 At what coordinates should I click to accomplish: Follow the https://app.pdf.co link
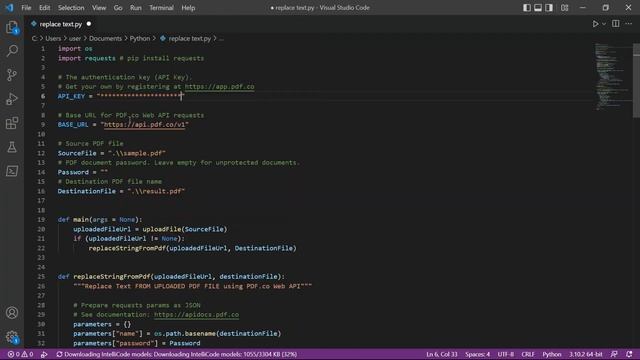[219, 87]
